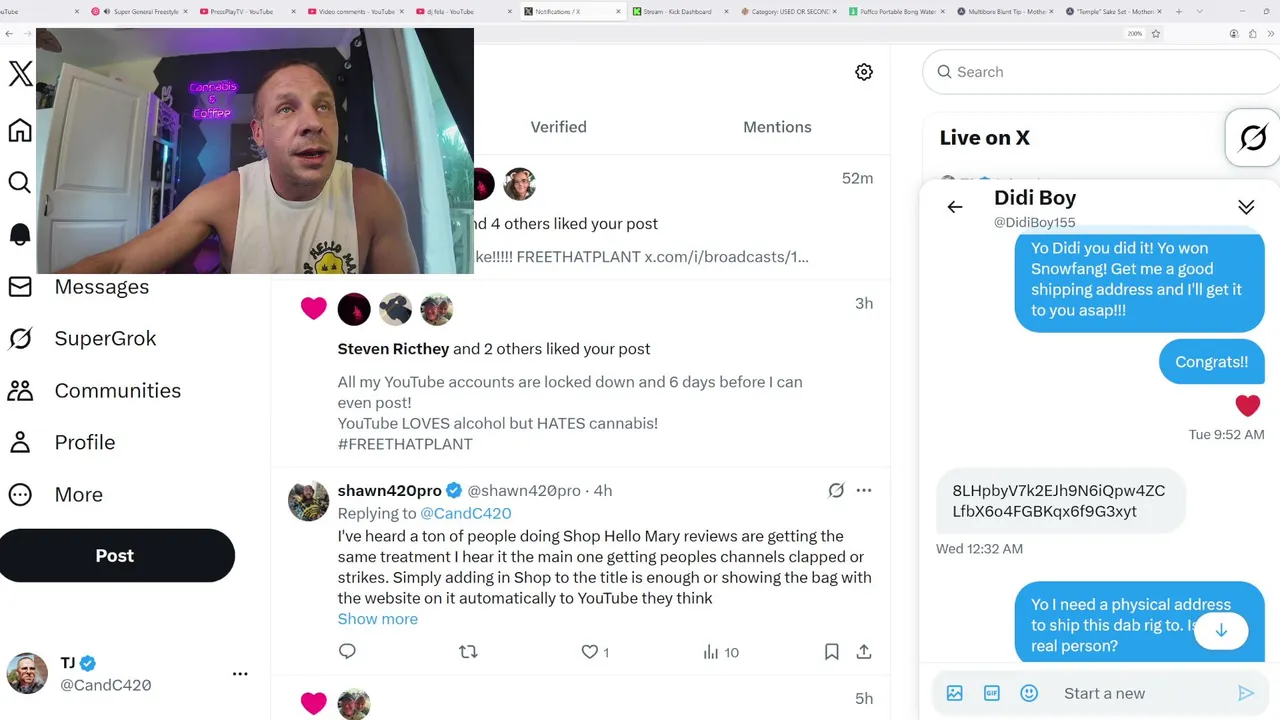
Task: Attach media in message composer
Action: pos(955,693)
